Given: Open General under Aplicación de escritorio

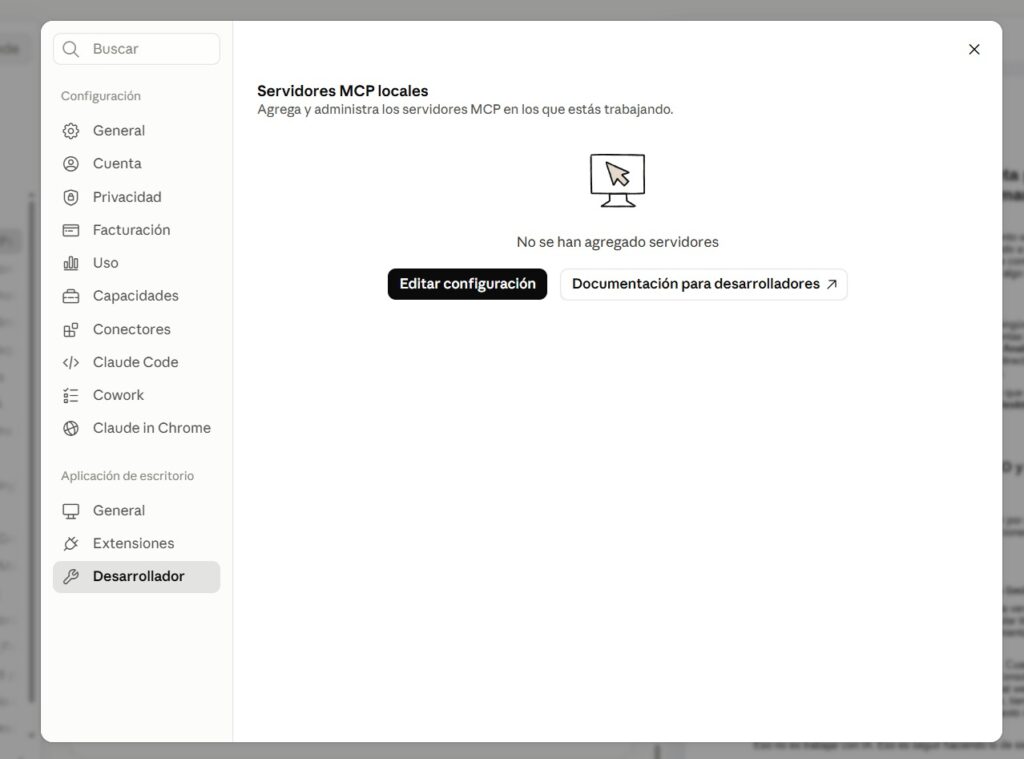Looking at the screenshot, I should (x=136, y=510).
